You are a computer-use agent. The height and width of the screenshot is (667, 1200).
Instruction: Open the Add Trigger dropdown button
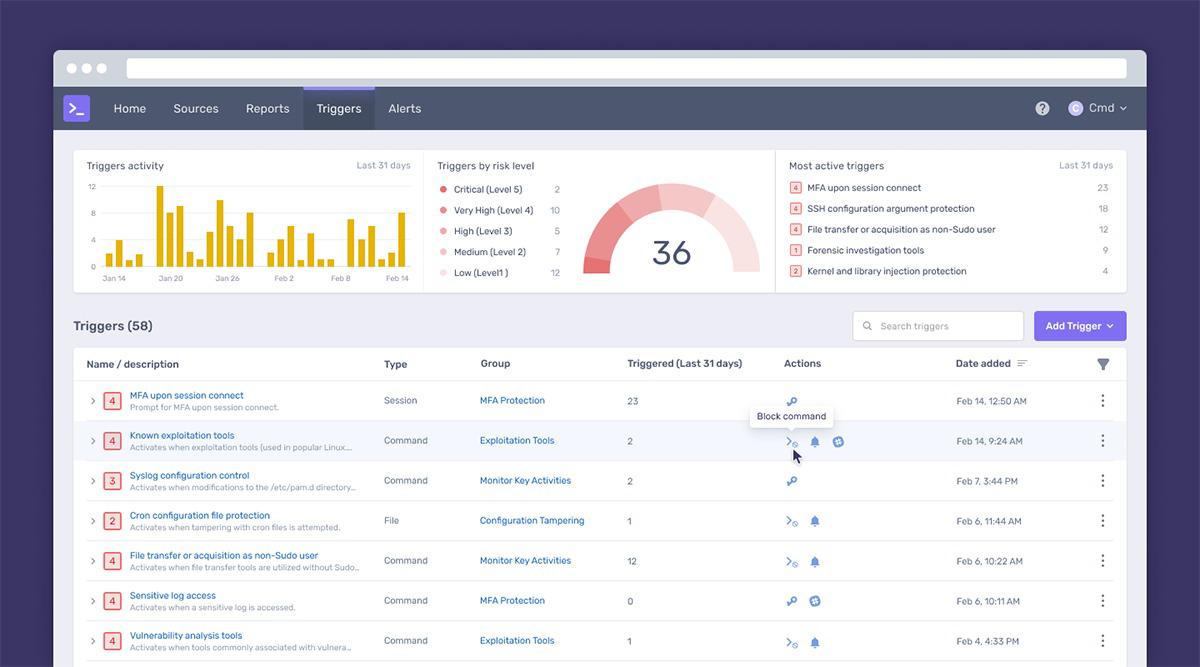1079,326
